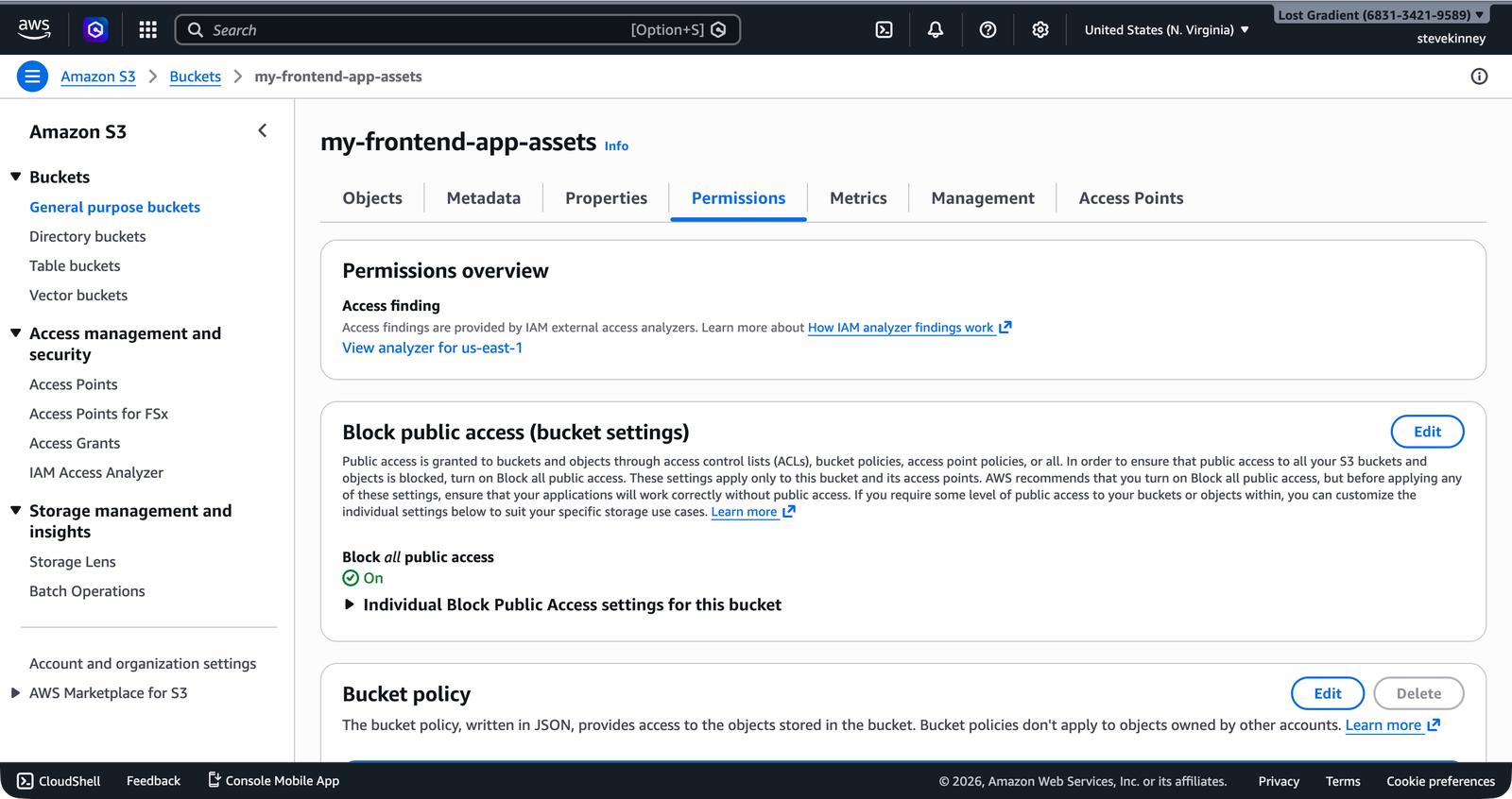The image size is (1512, 799).
Task: Open IAM Access Analyzer in sidebar
Action: [x=96, y=472]
